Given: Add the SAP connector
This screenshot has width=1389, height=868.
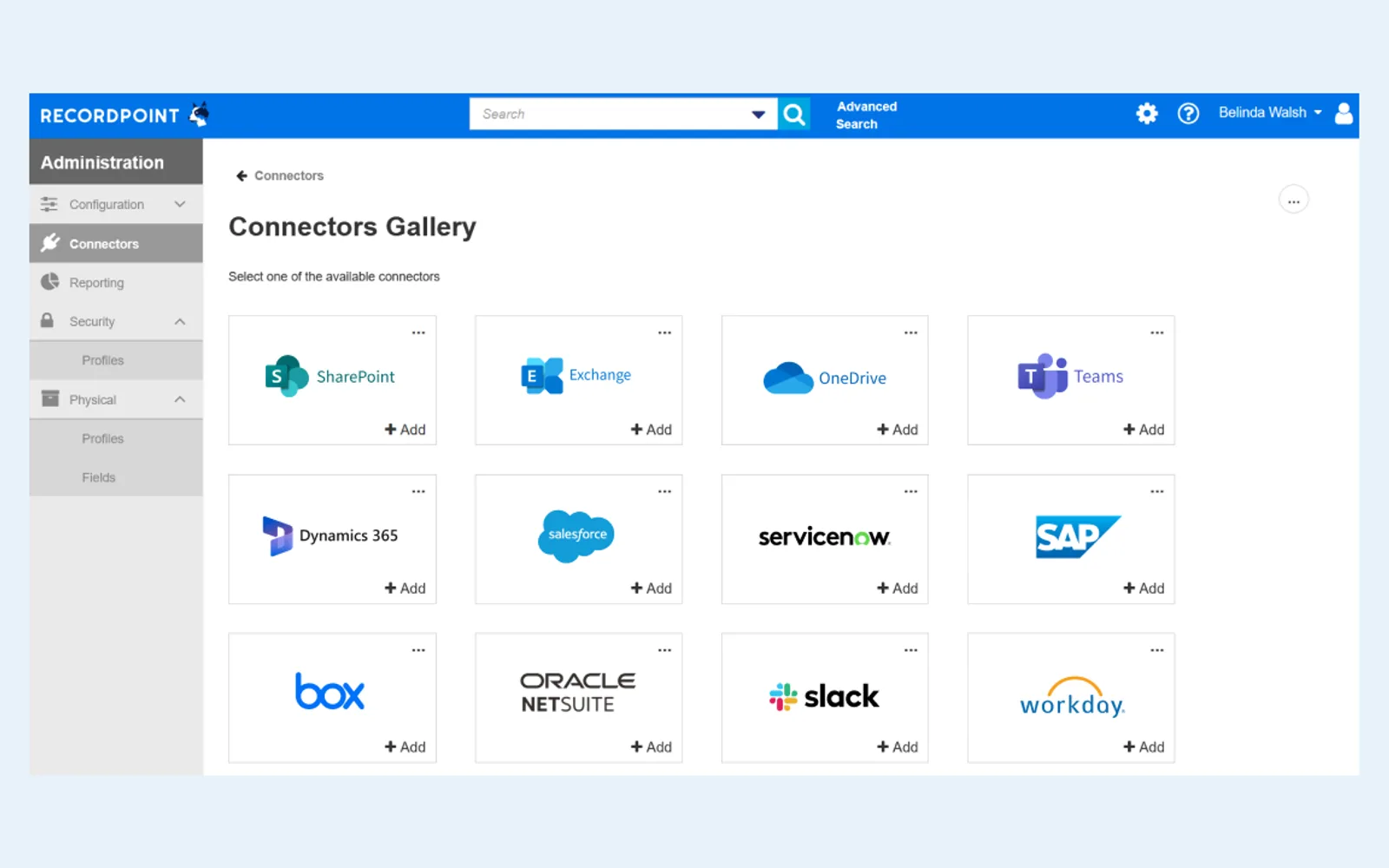Looking at the screenshot, I should click(x=1144, y=589).
